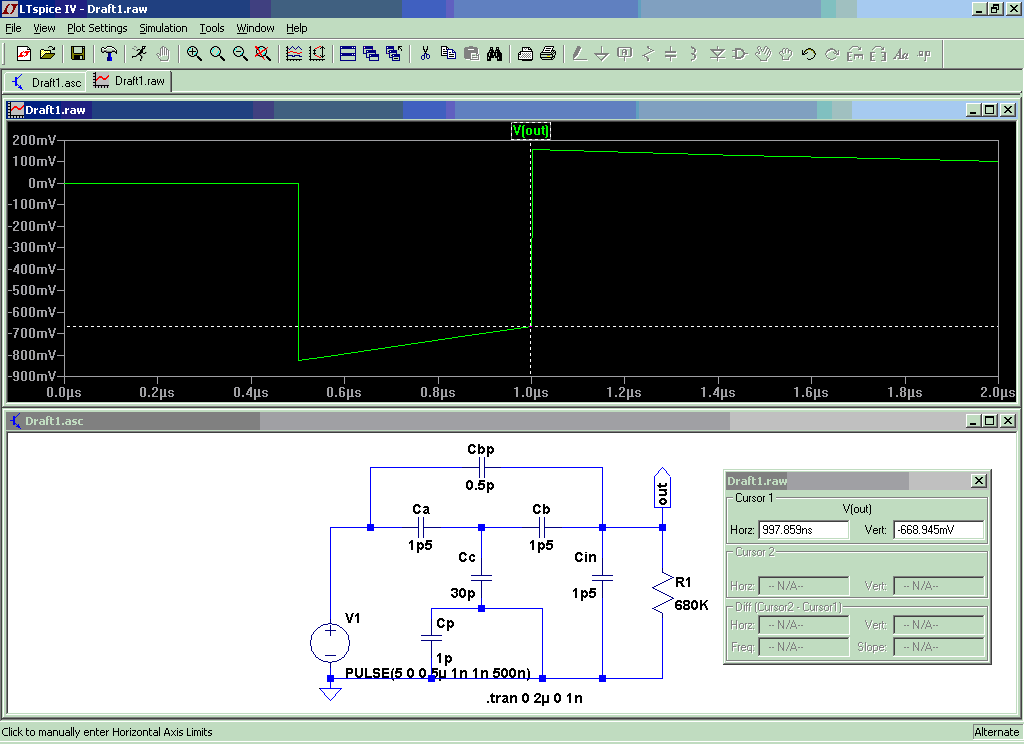Click the Run simulation icon
Viewport: 1024px width, 744px height.
tap(139, 54)
